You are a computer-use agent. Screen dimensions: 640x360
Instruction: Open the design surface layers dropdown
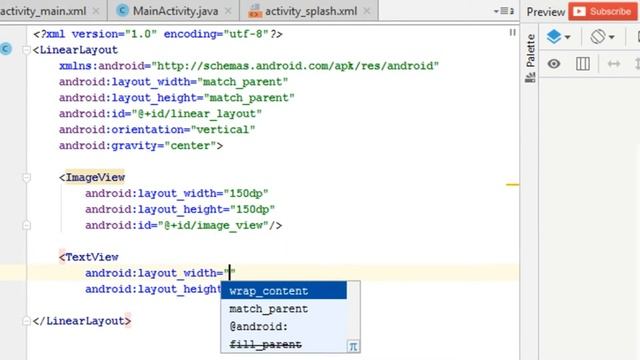(558, 37)
